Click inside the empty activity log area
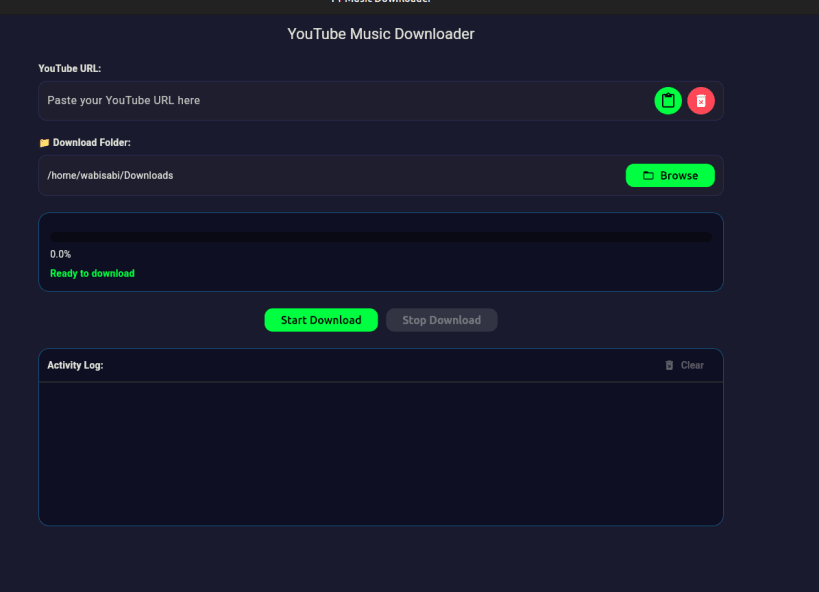819x592 pixels. click(x=381, y=454)
